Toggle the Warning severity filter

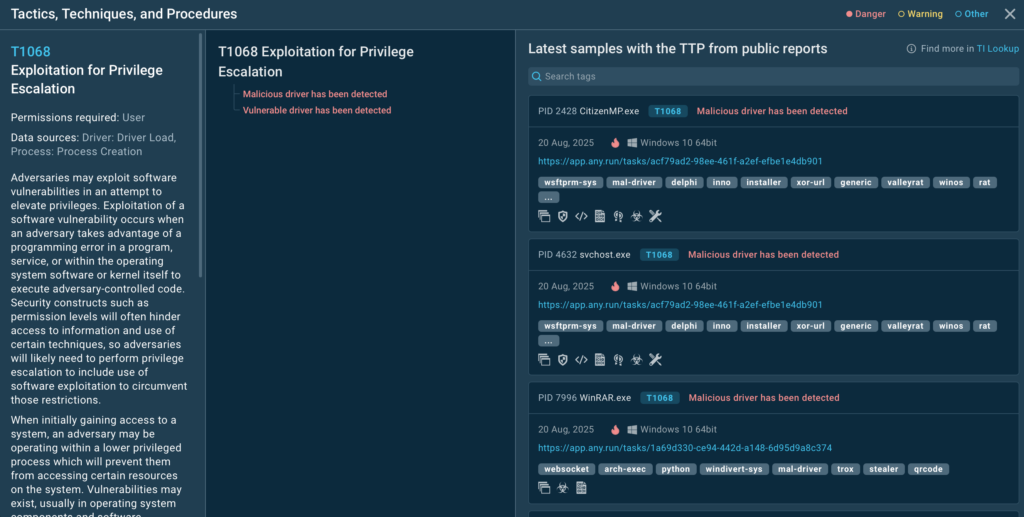pyautogui.click(x=920, y=14)
